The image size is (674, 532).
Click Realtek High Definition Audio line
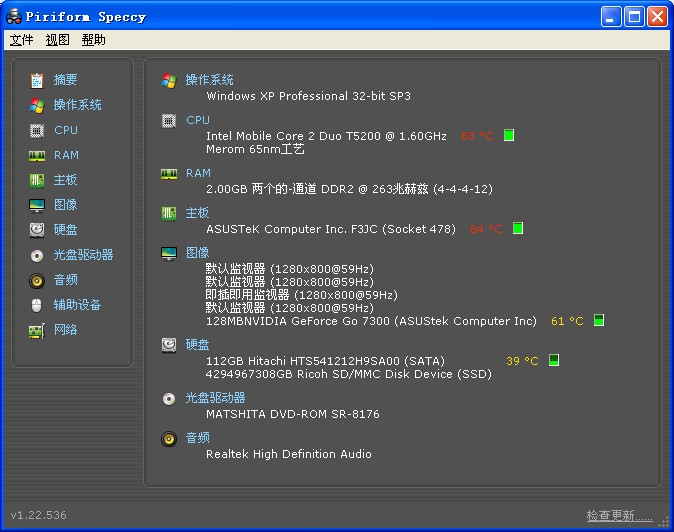(288, 454)
